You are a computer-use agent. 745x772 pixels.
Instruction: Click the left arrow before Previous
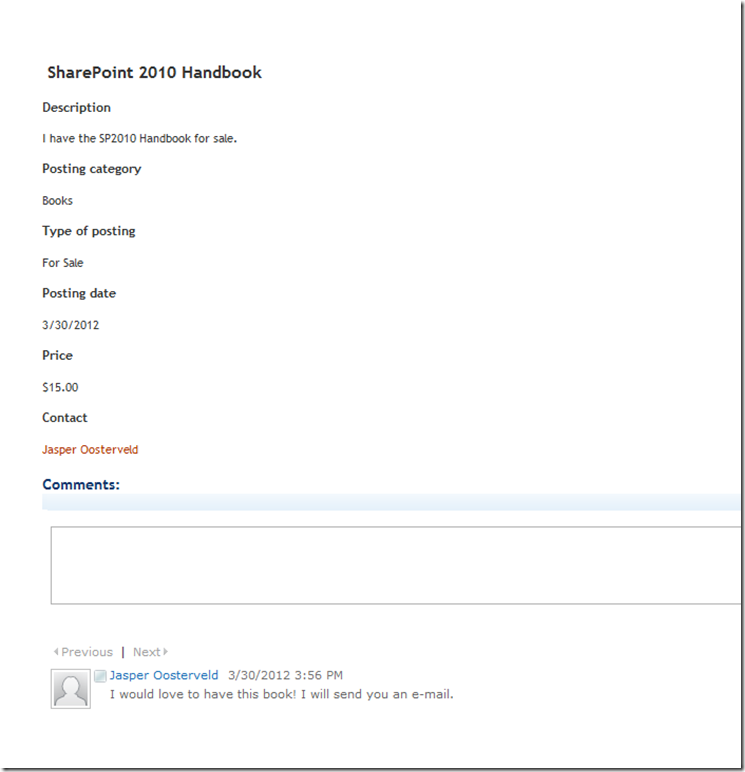point(56,652)
